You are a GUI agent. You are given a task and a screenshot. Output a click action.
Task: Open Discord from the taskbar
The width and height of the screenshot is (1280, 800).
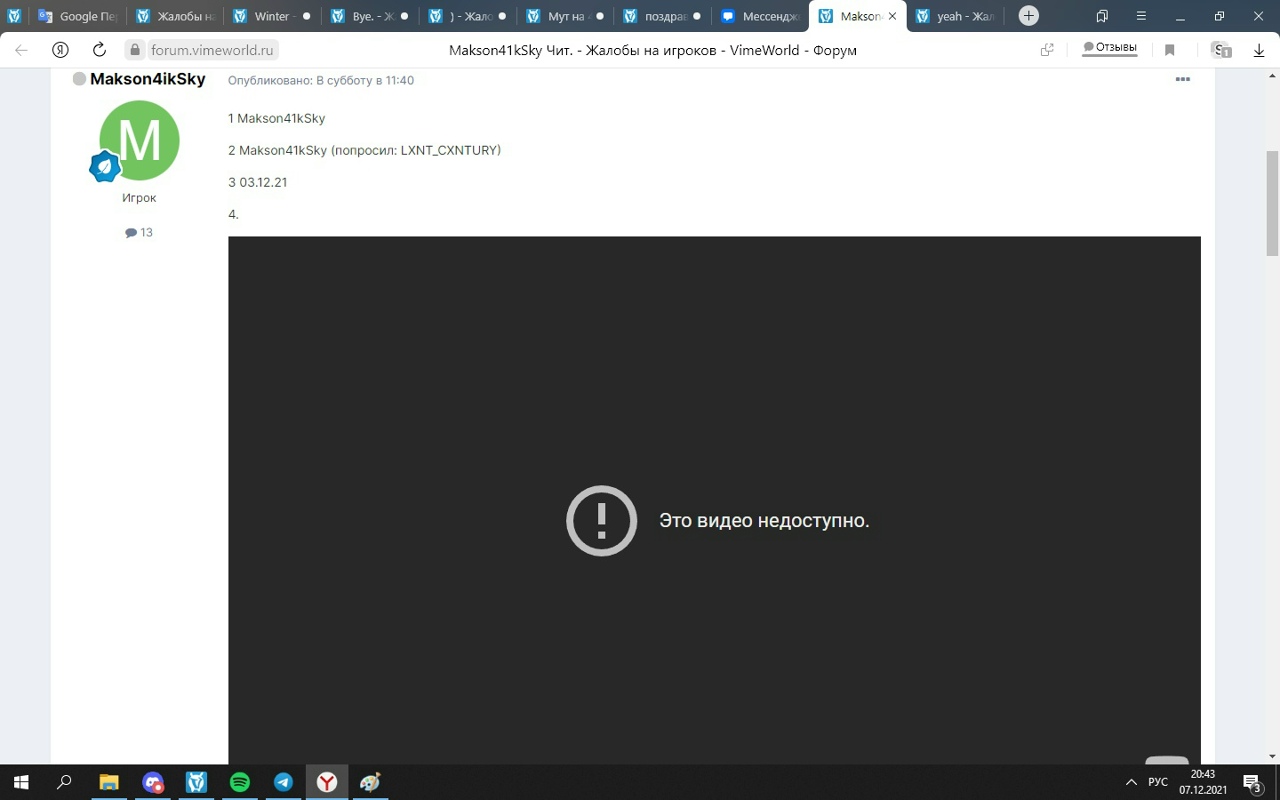pos(152,782)
